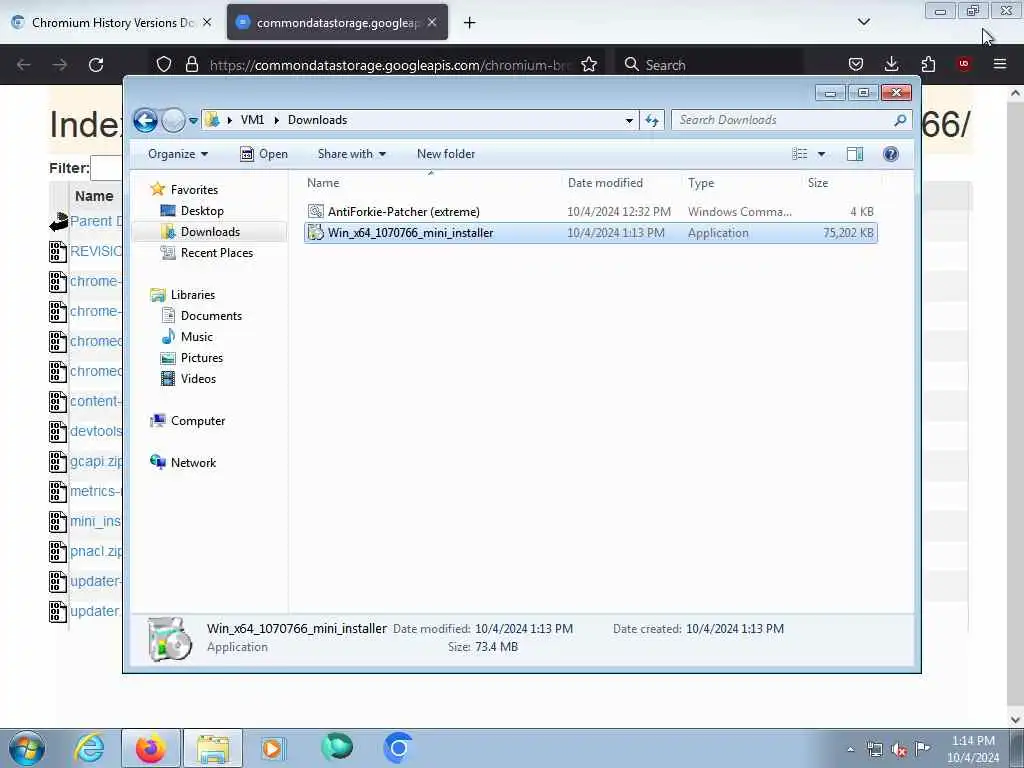Close the commondatastorage.googleapis tab
The width and height of the screenshot is (1024, 768).
(x=432, y=22)
